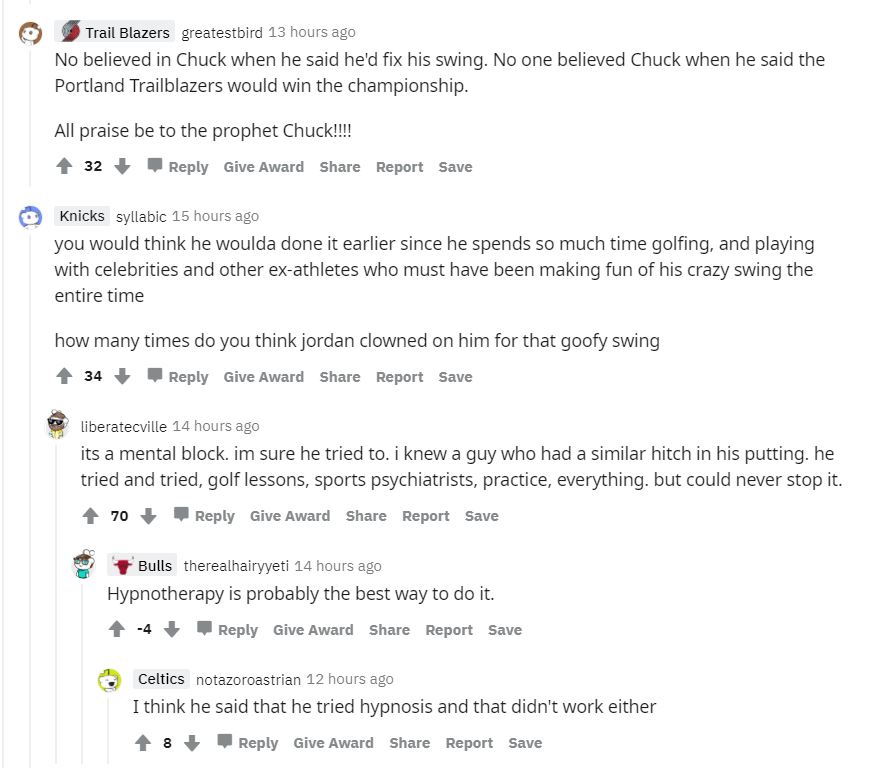
Task: Downvote notazoroastrian's Celtics comment
Action: pos(192,742)
